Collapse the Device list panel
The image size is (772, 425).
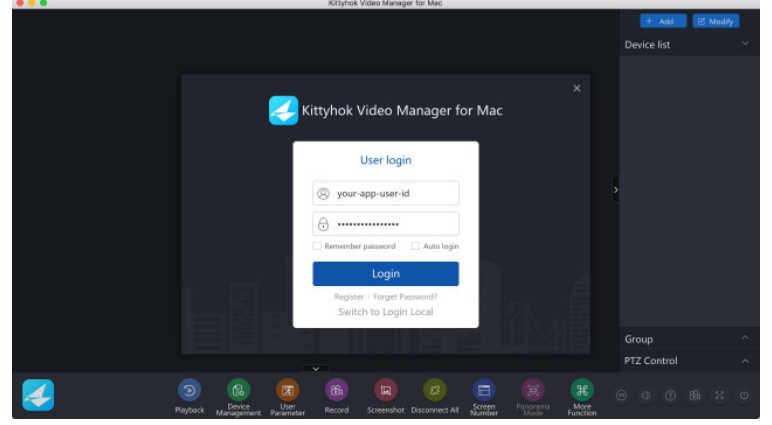745,43
